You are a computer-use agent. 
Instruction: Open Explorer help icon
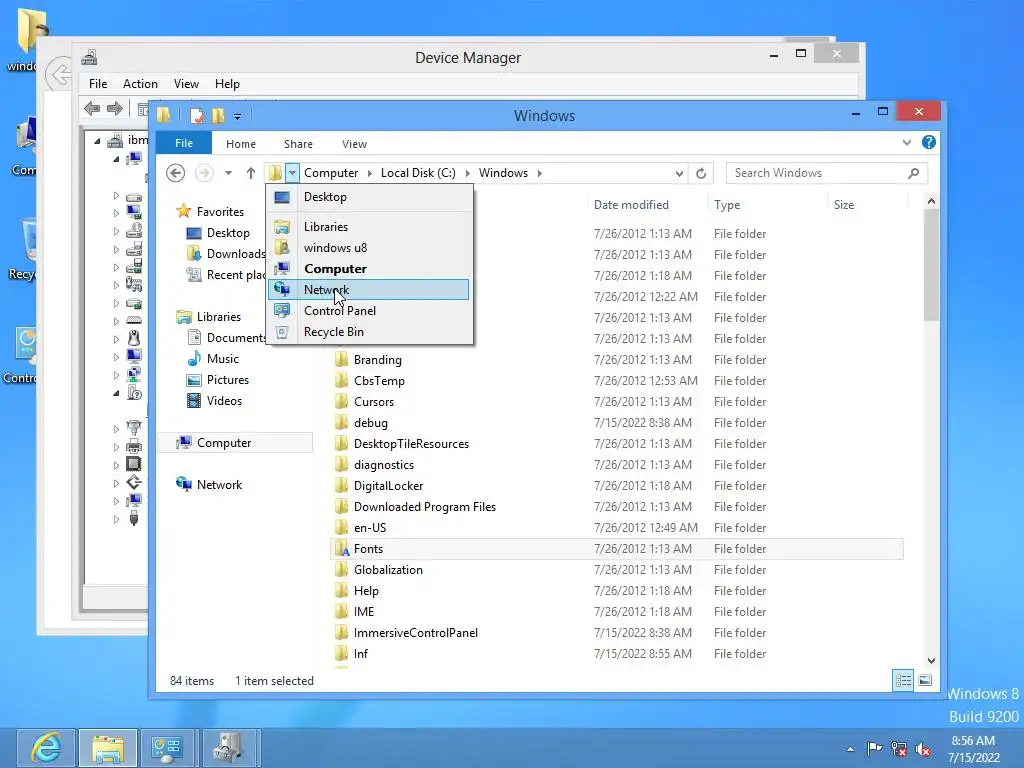point(929,142)
